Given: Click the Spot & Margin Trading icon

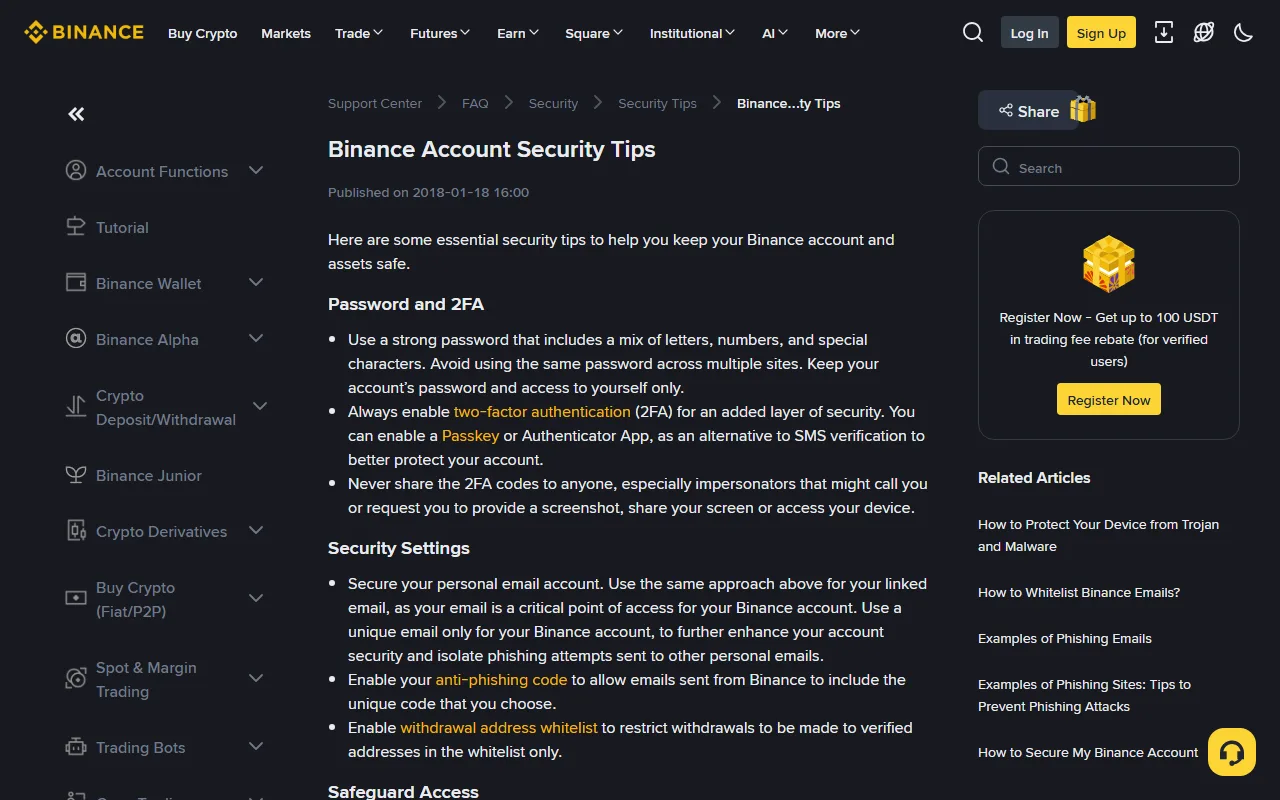Looking at the screenshot, I should pos(76,679).
